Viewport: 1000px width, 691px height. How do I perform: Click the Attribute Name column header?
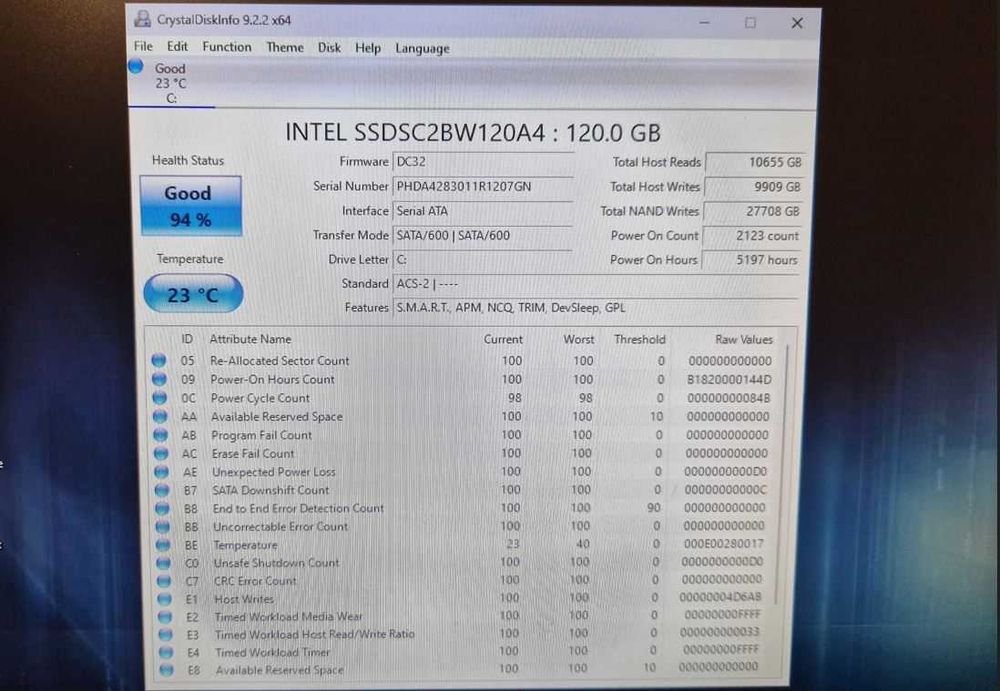coord(250,339)
